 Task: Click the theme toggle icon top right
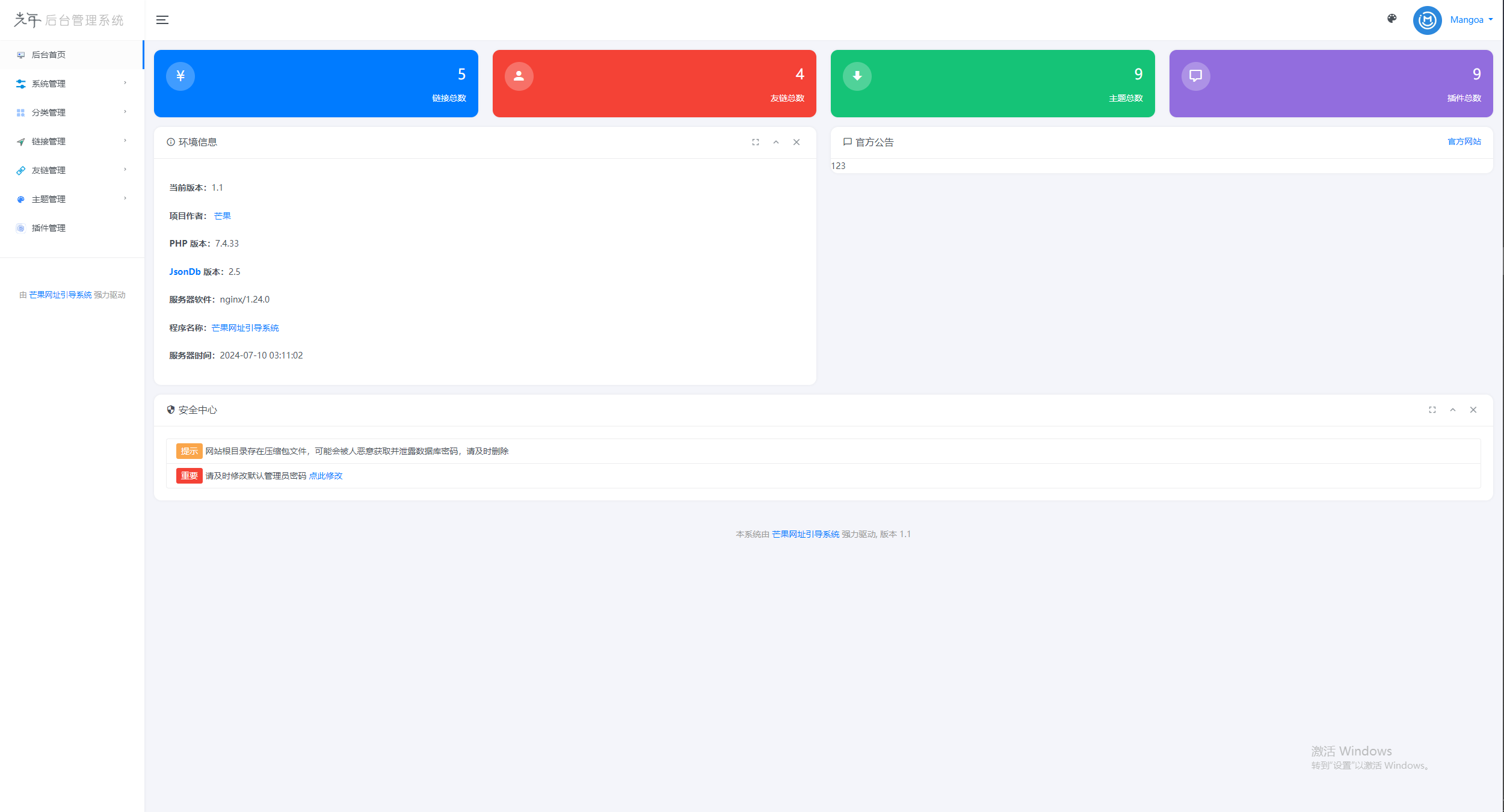1392,18
